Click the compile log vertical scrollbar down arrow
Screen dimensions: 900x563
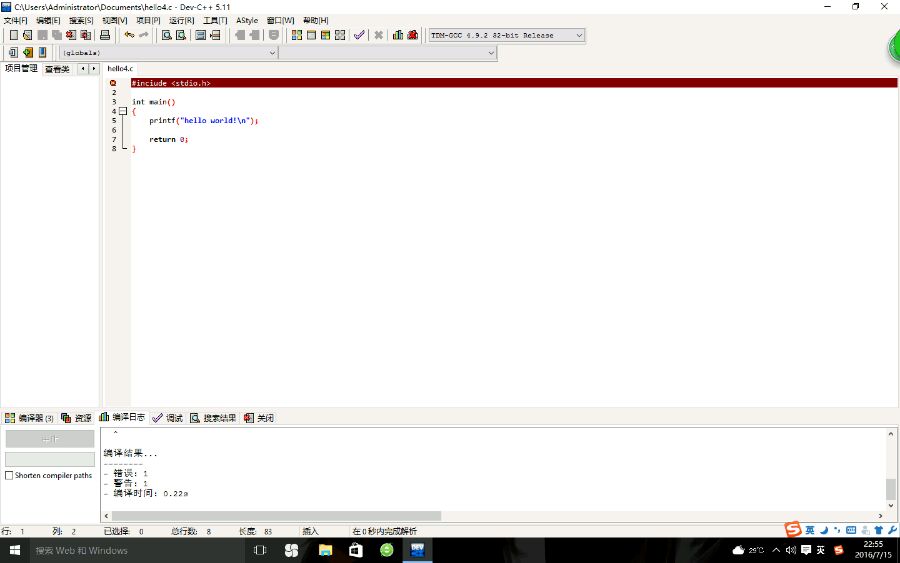tap(891, 506)
